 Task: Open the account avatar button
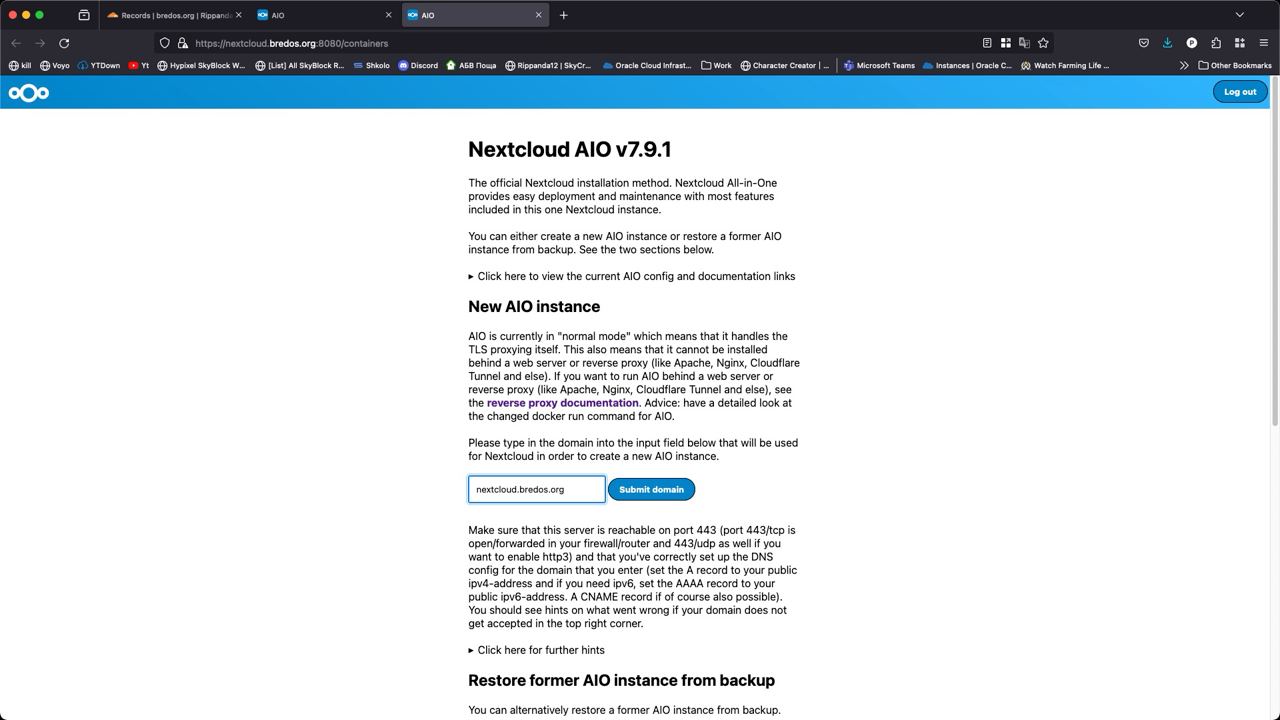coord(1192,43)
